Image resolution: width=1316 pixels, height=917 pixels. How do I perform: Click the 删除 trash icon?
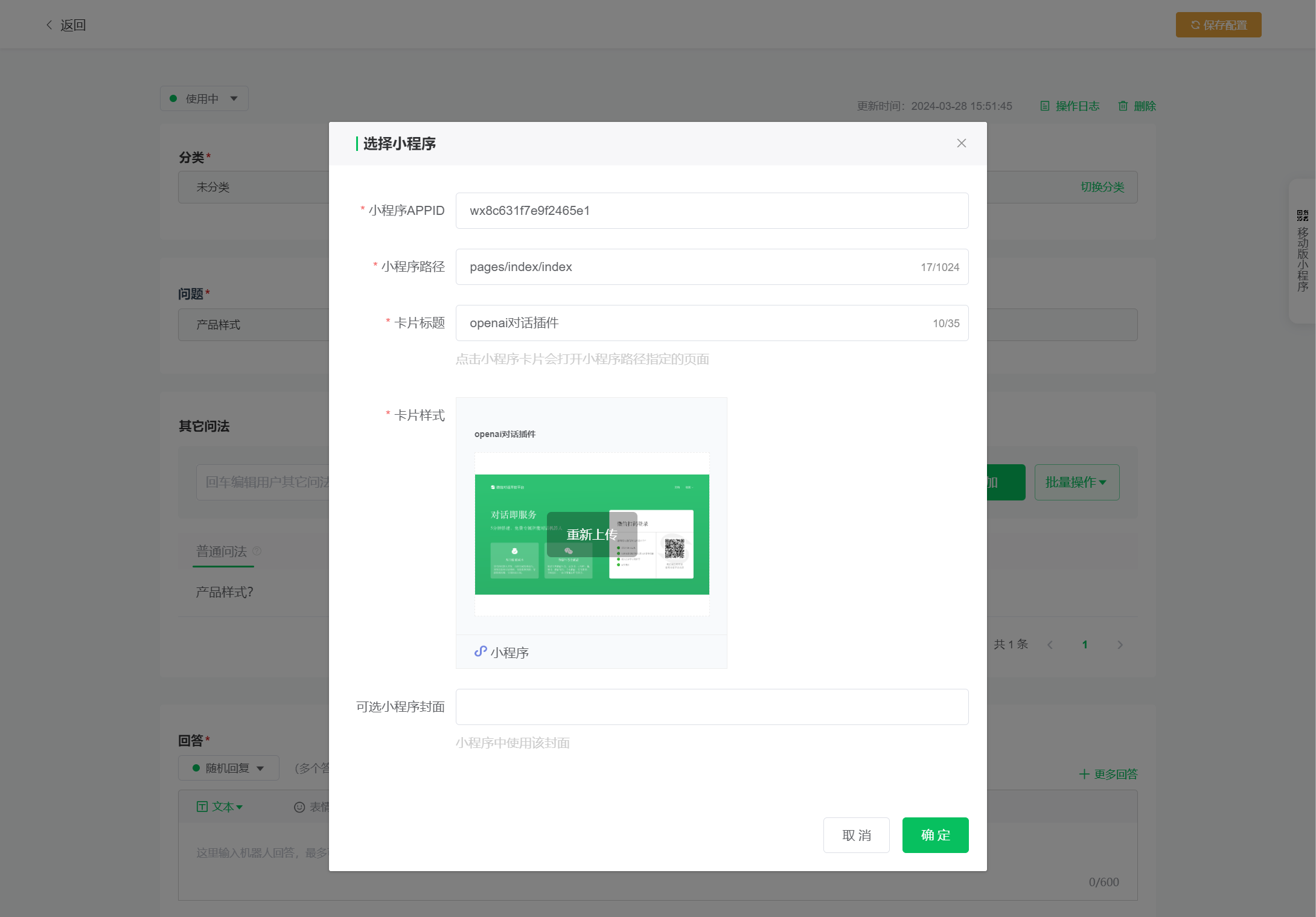click(1123, 106)
